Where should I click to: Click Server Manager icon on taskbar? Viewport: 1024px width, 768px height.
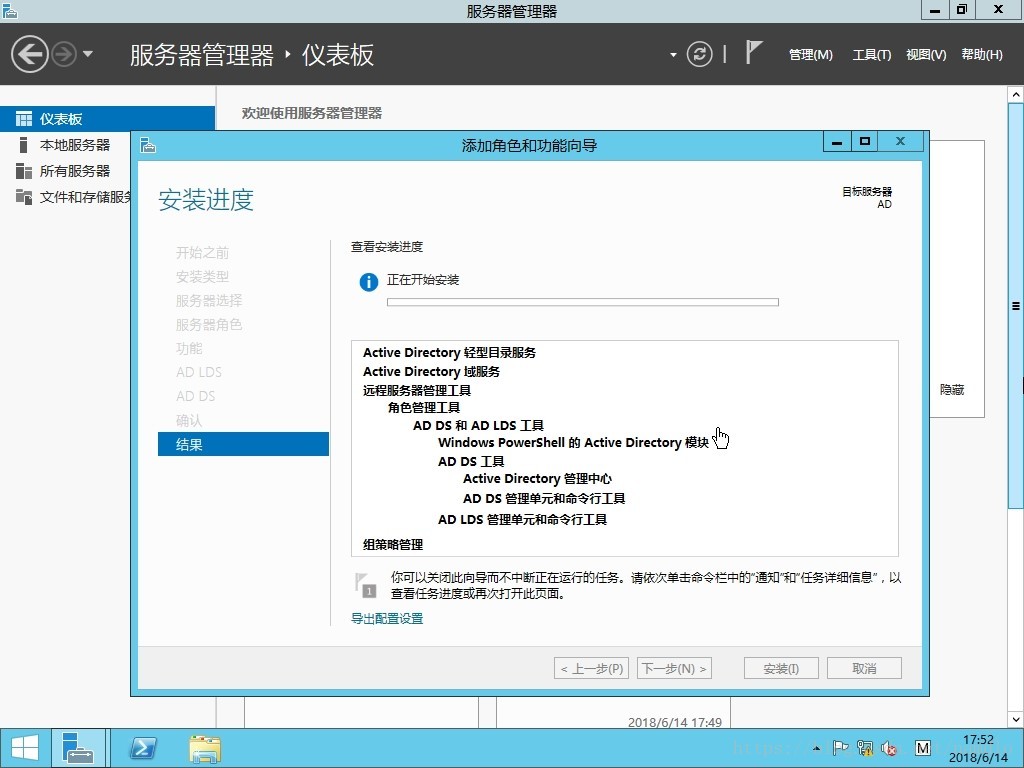click(x=78, y=748)
